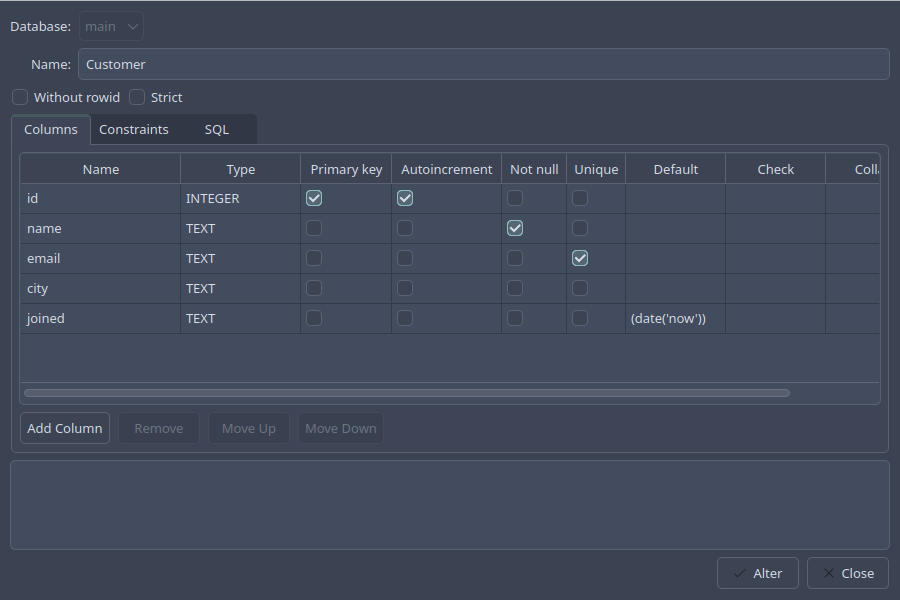Click the TEXT type cell for email

pyautogui.click(x=240, y=258)
